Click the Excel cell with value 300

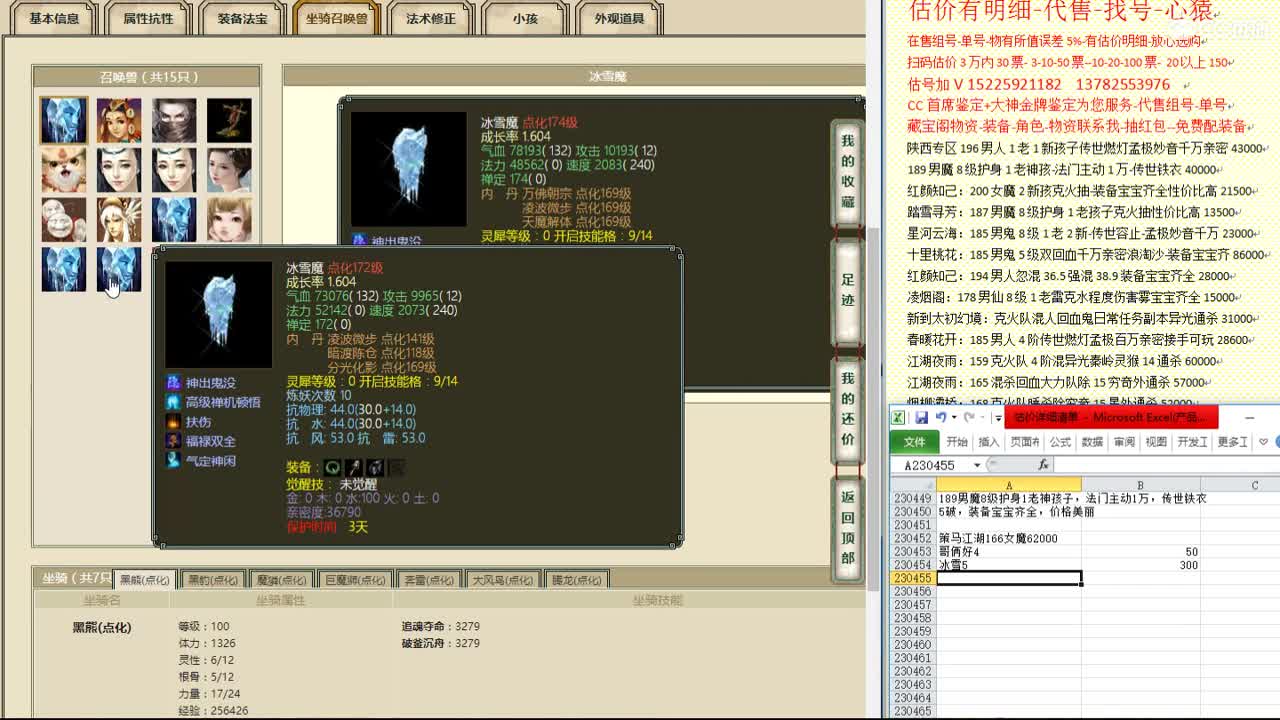1140,565
